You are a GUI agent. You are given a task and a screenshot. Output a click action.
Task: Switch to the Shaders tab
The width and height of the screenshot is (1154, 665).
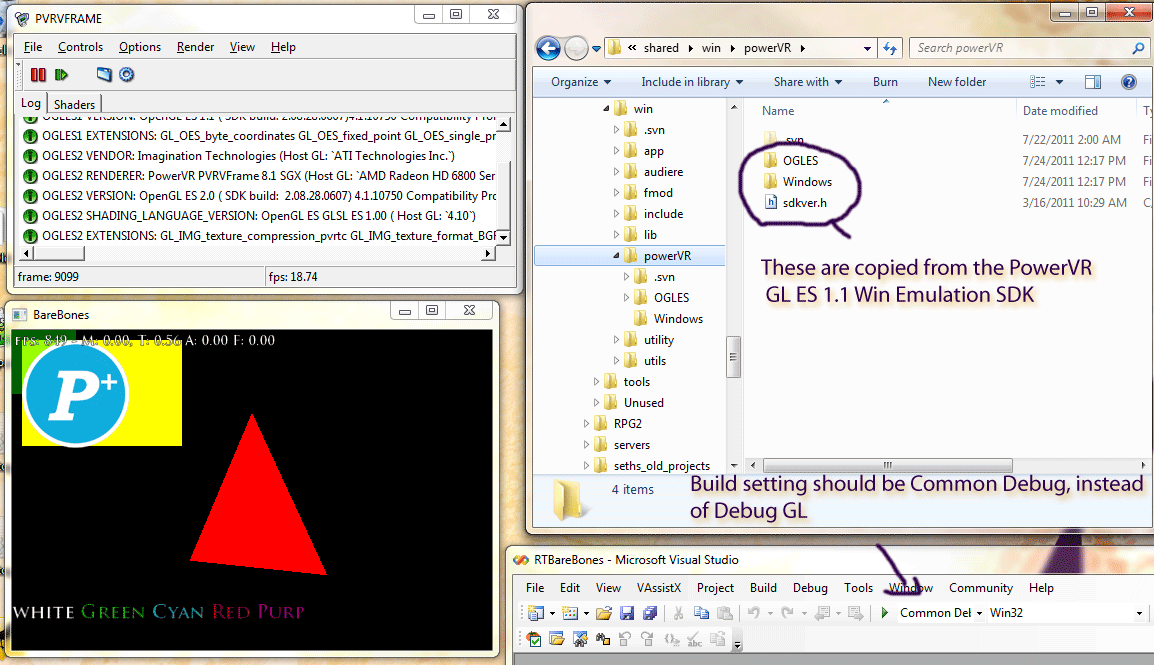pyautogui.click(x=74, y=104)
